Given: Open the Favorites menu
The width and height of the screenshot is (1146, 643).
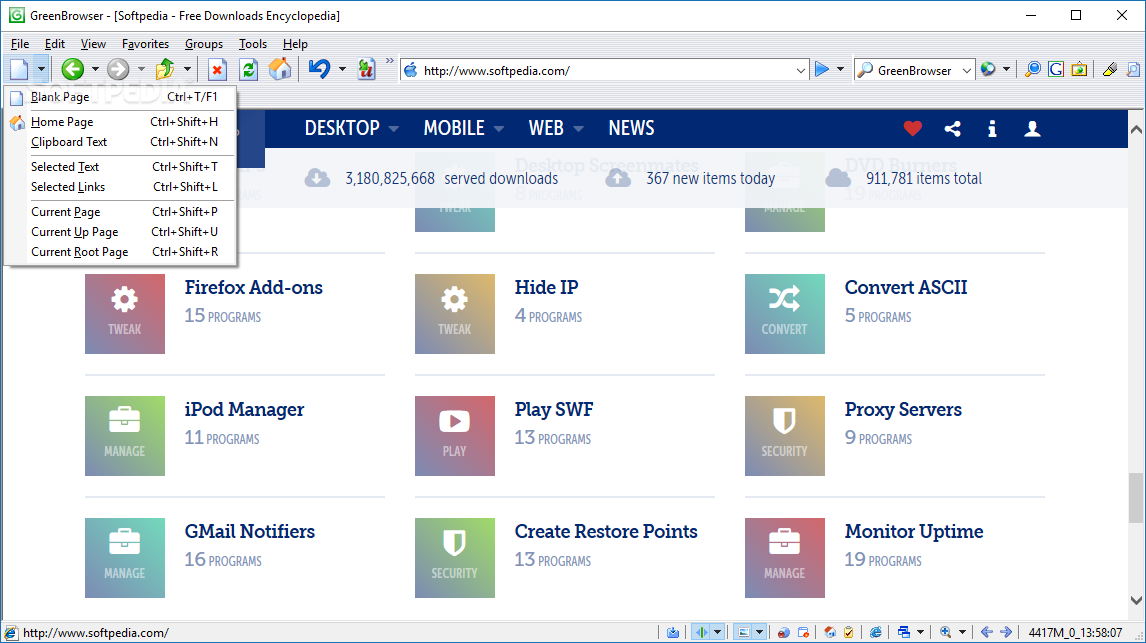Looking at the screenshot, I should [145, 44].
